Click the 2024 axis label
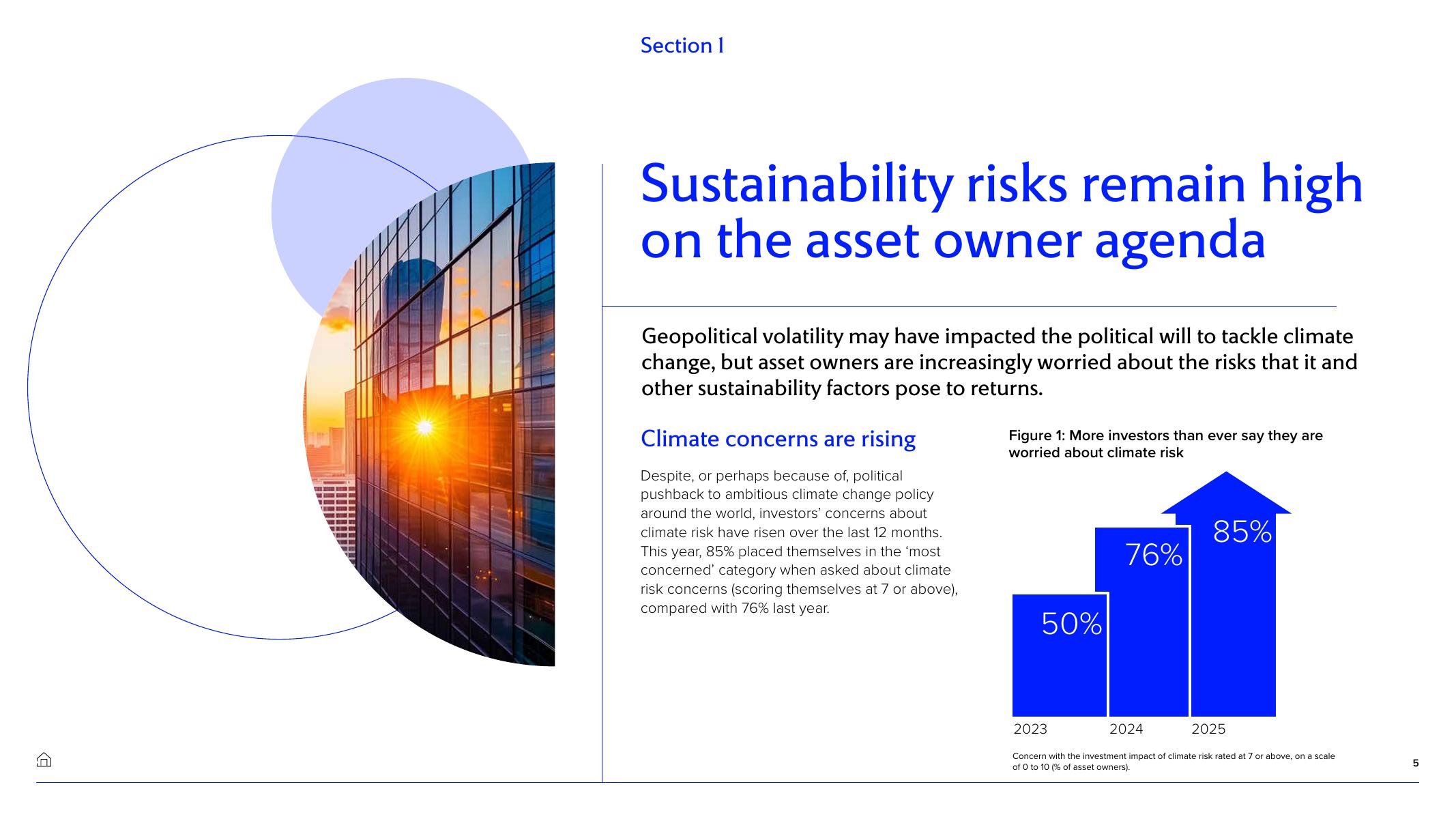1456x819 pixels. point(1126,729)
